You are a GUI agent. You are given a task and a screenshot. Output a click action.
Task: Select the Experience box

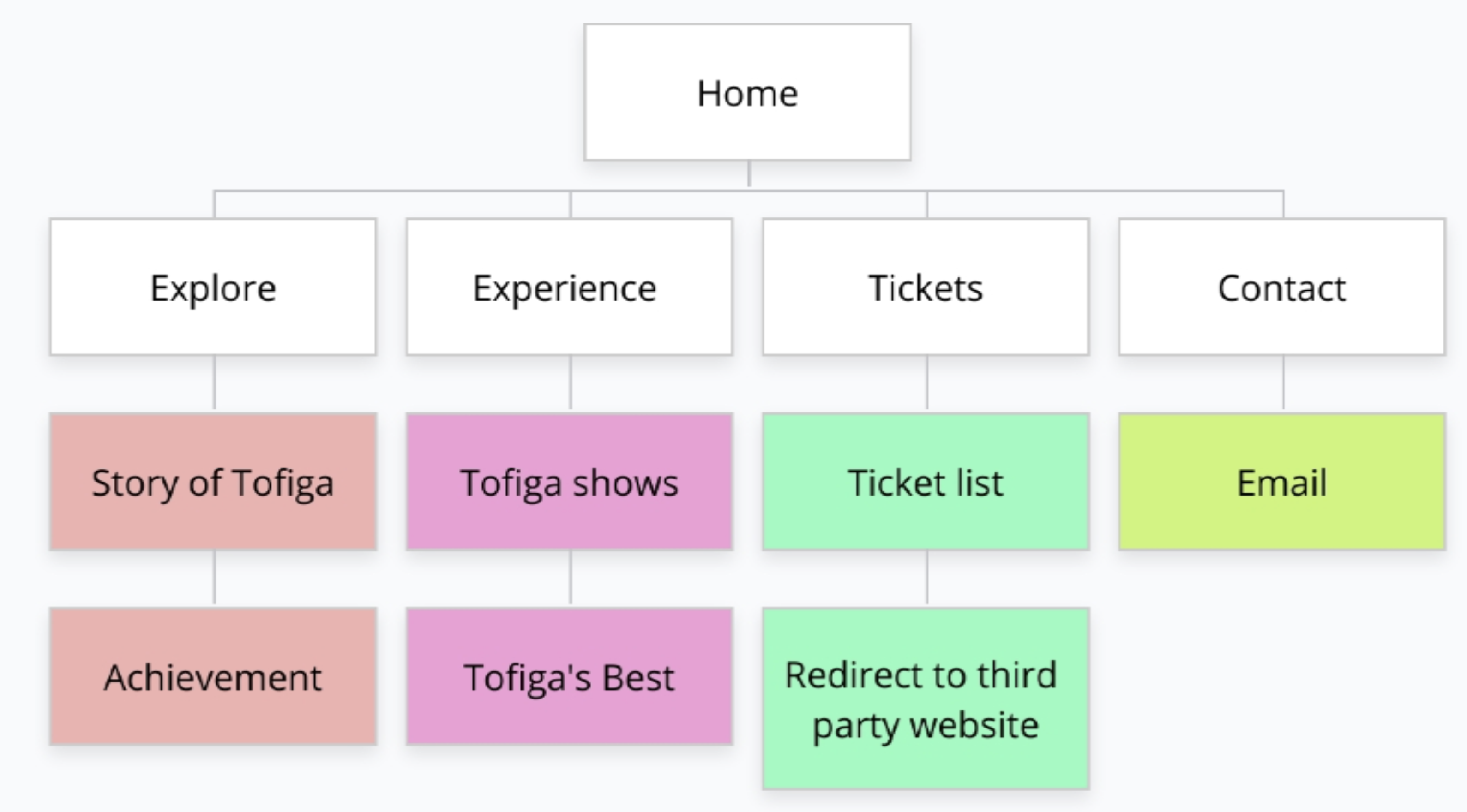pos(569,287)
